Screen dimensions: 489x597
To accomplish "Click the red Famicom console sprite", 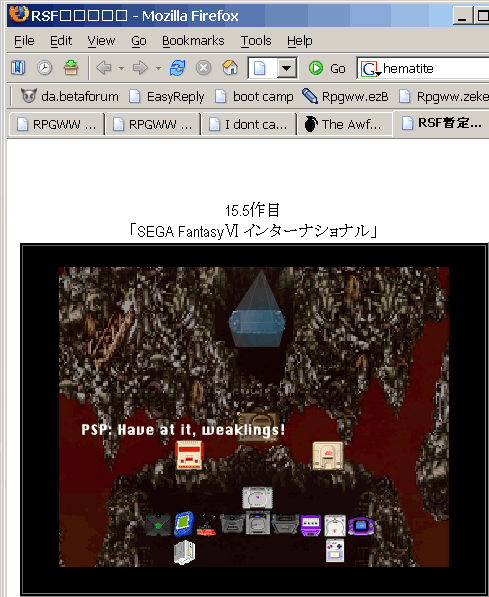I will 190,455.
